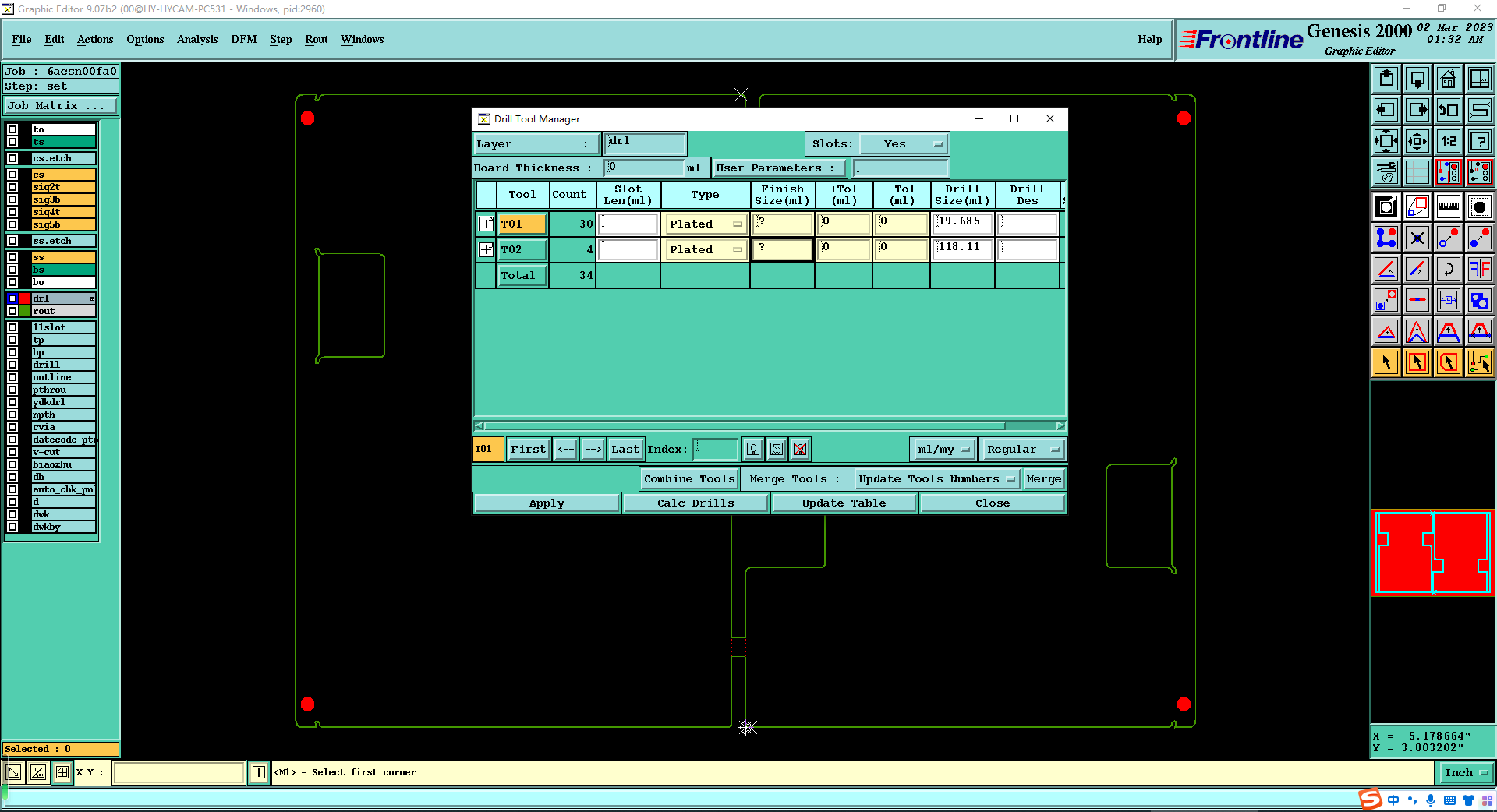
Task: Select the plain arrow selection tool
Action: pyautogui.click(x=1386, y=362)
